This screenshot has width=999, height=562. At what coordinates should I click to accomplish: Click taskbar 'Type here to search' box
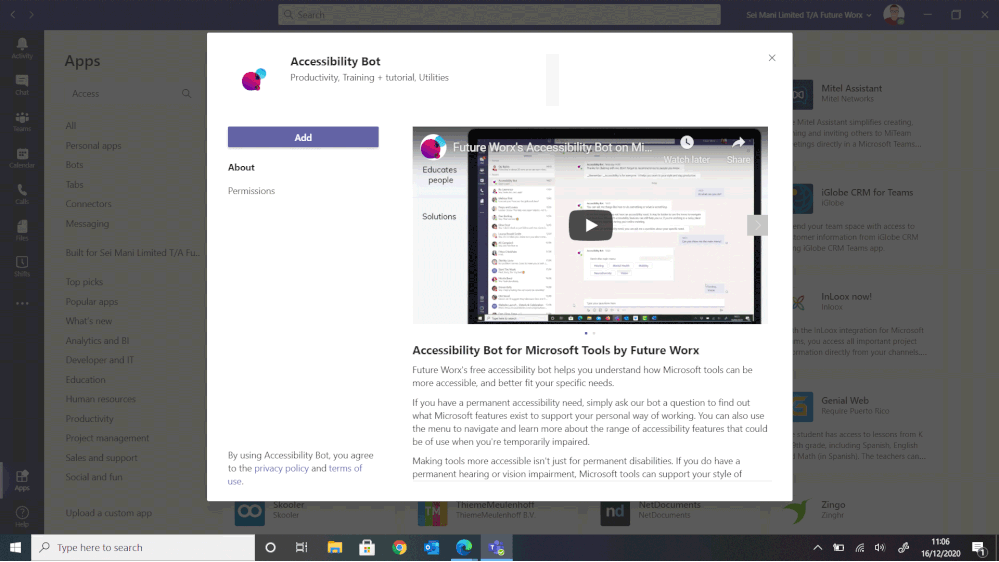pyautogui.click(x=143, y=548)
